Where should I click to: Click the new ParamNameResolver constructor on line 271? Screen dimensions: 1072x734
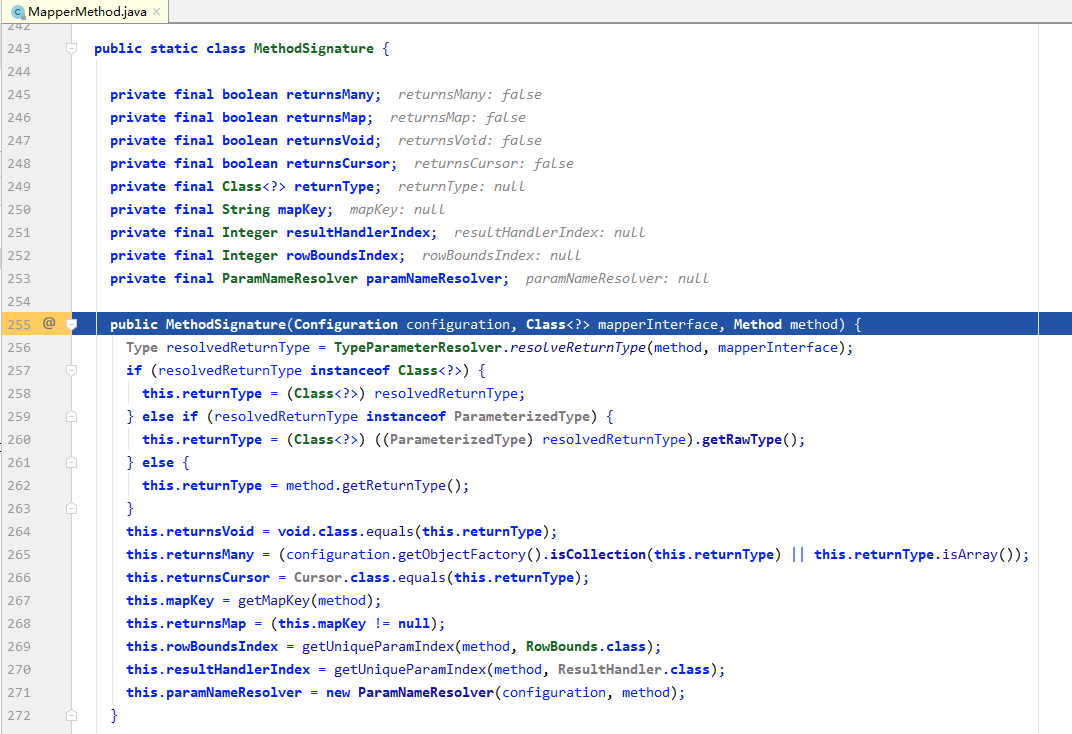pos(425,692)
